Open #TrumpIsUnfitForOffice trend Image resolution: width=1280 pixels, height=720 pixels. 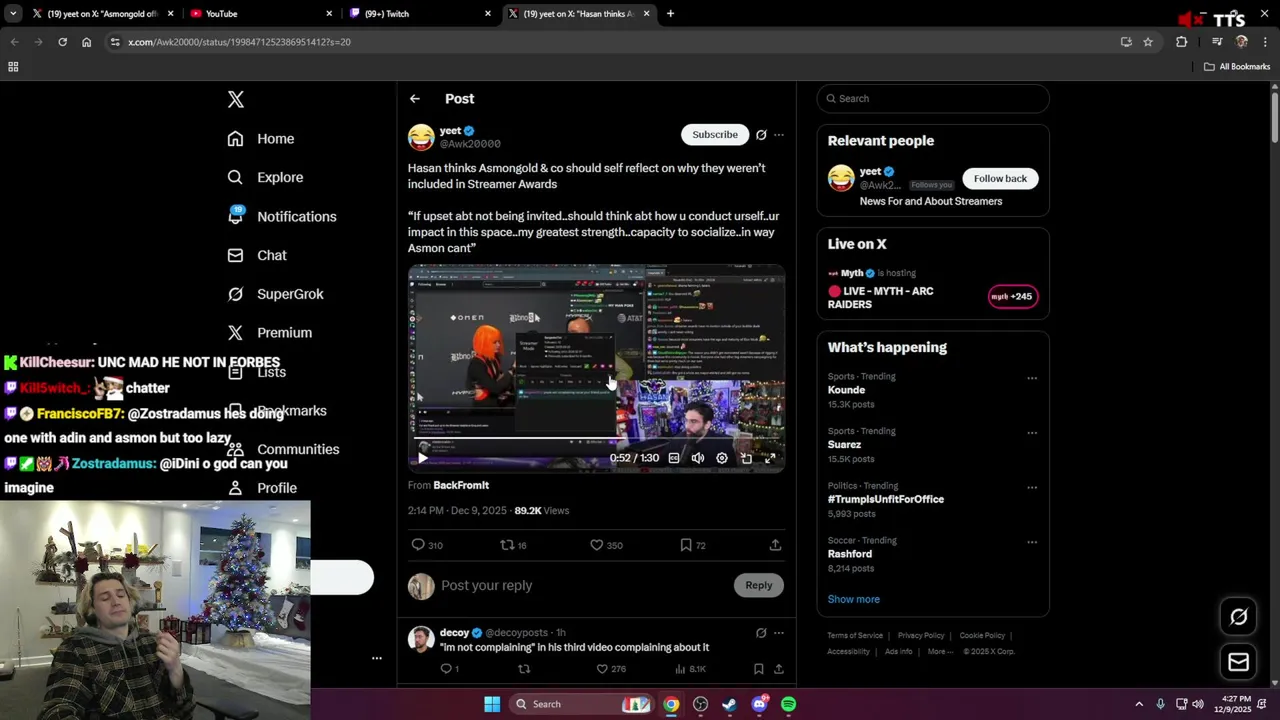885,499
